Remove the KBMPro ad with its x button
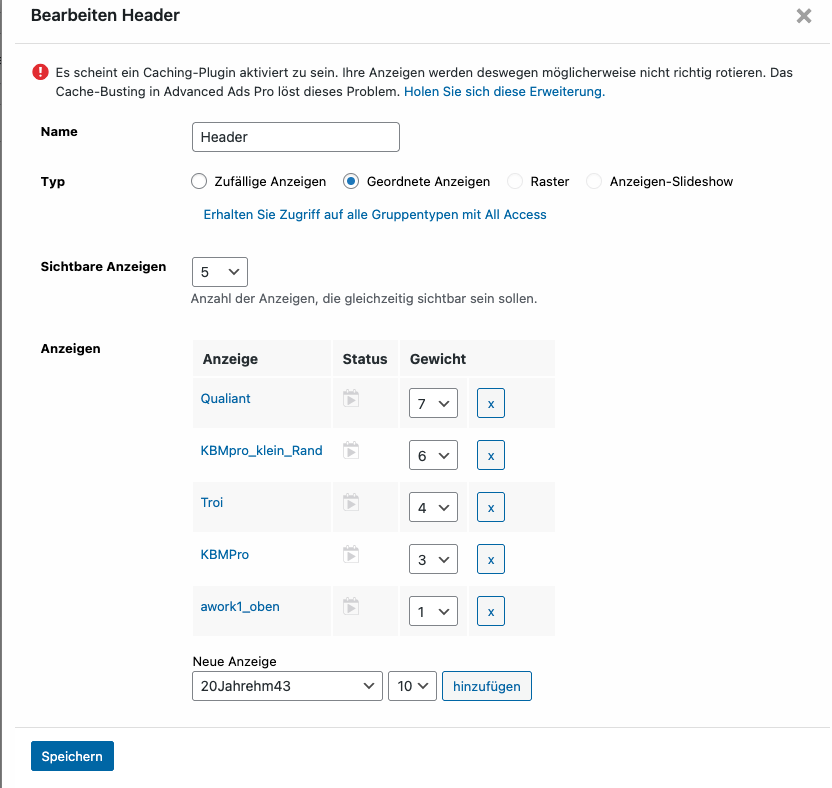 point(491,559)
